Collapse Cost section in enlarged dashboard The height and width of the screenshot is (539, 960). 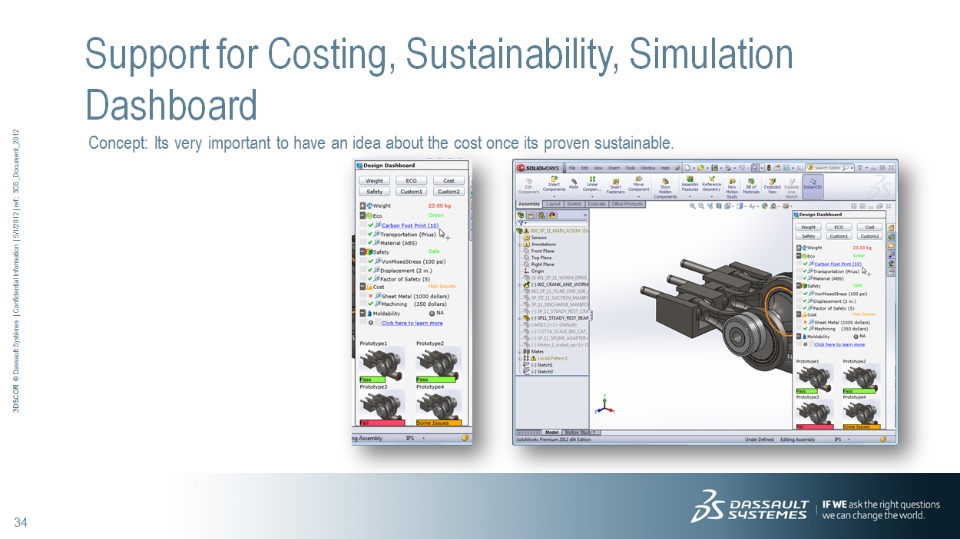[x=362, y=287]
